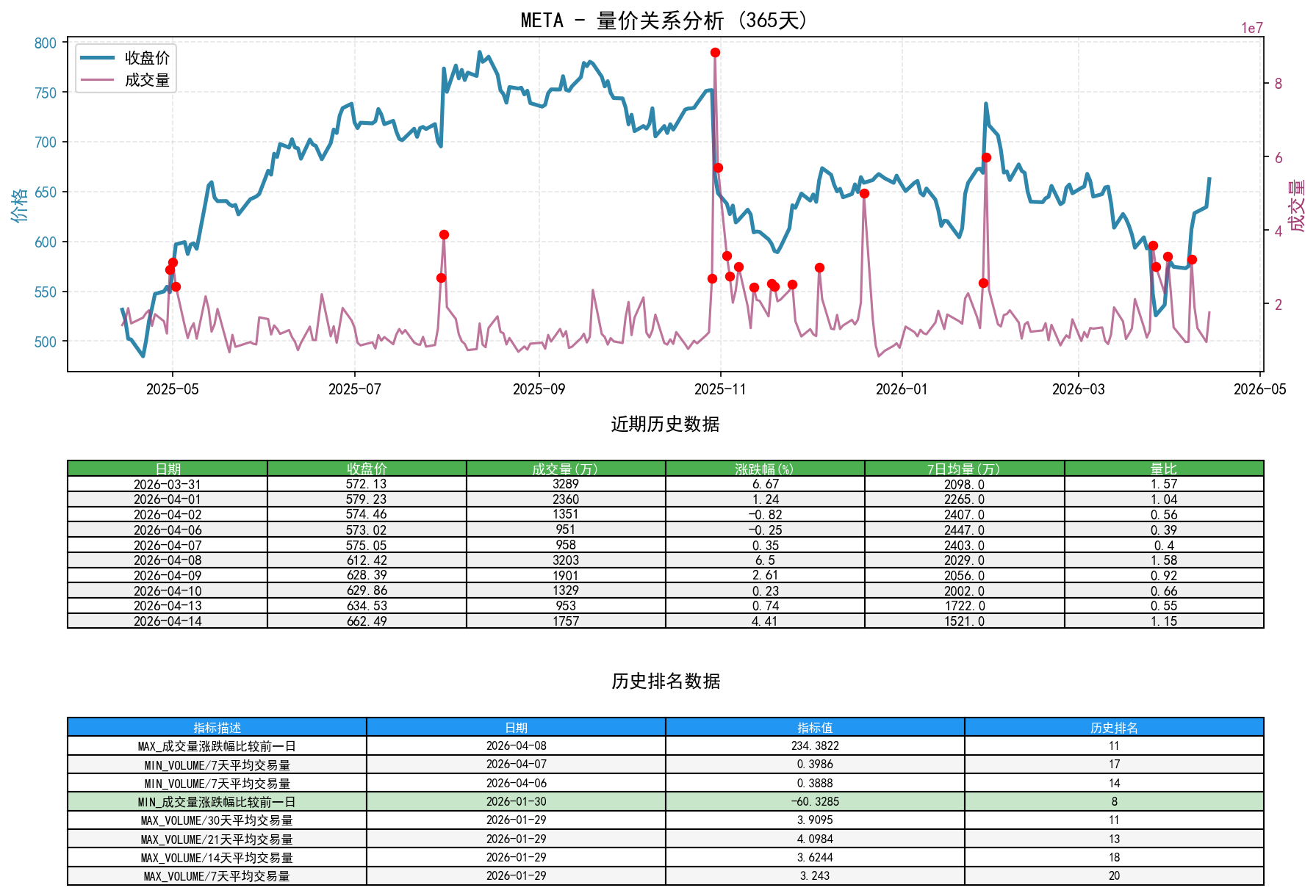
Task: Click the 量比 column header
Action: 1164,469
